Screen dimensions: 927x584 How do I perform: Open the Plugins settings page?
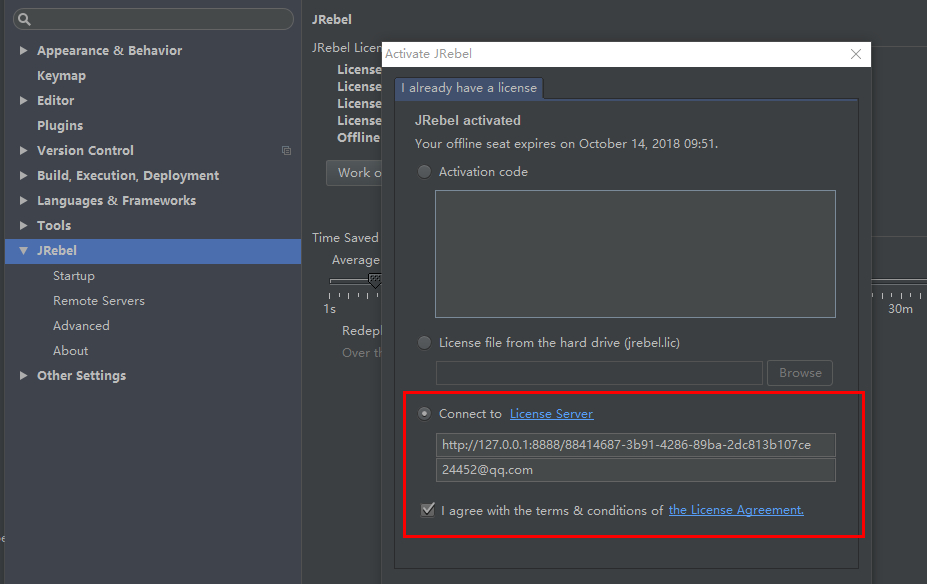click(60, 125)
